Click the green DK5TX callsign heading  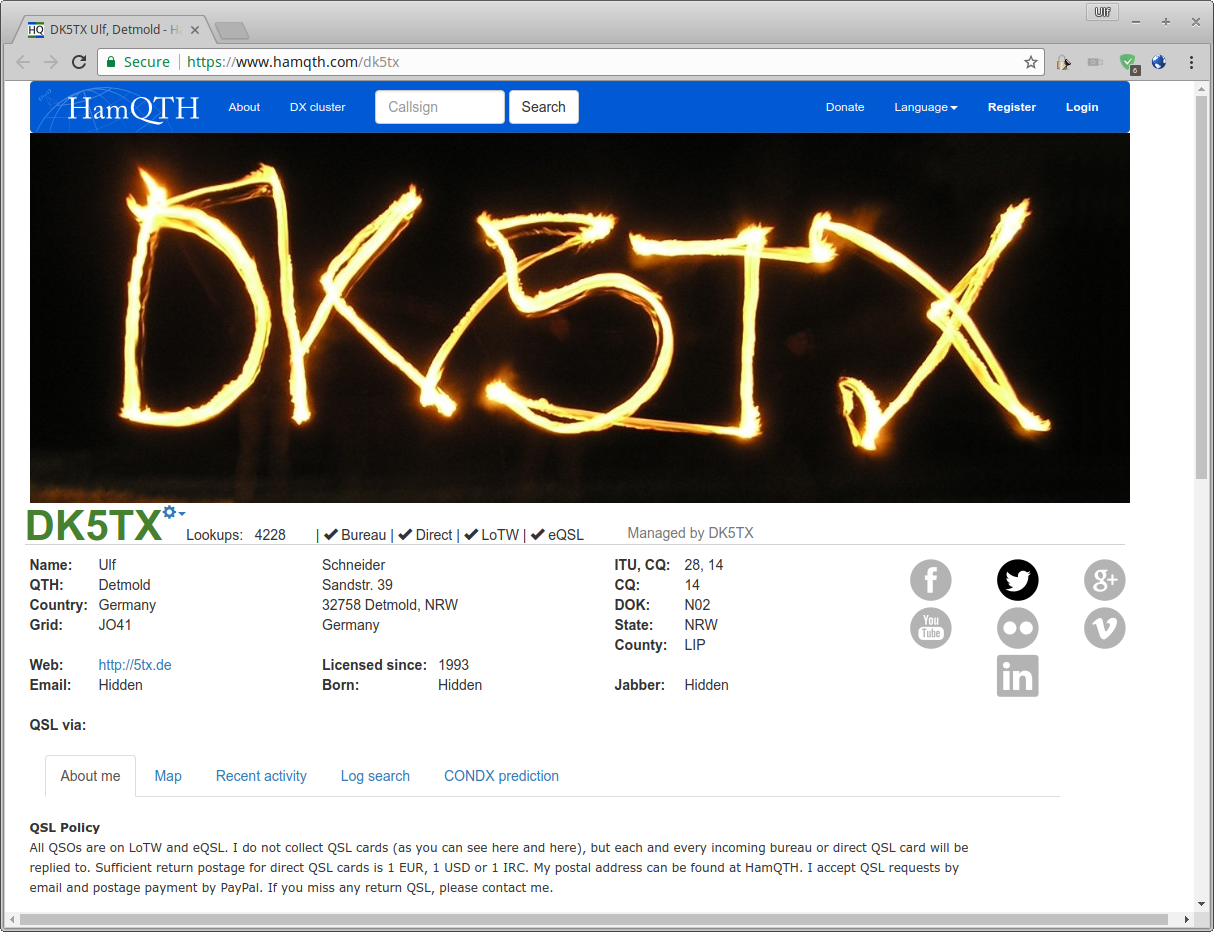tap(94, 525)
